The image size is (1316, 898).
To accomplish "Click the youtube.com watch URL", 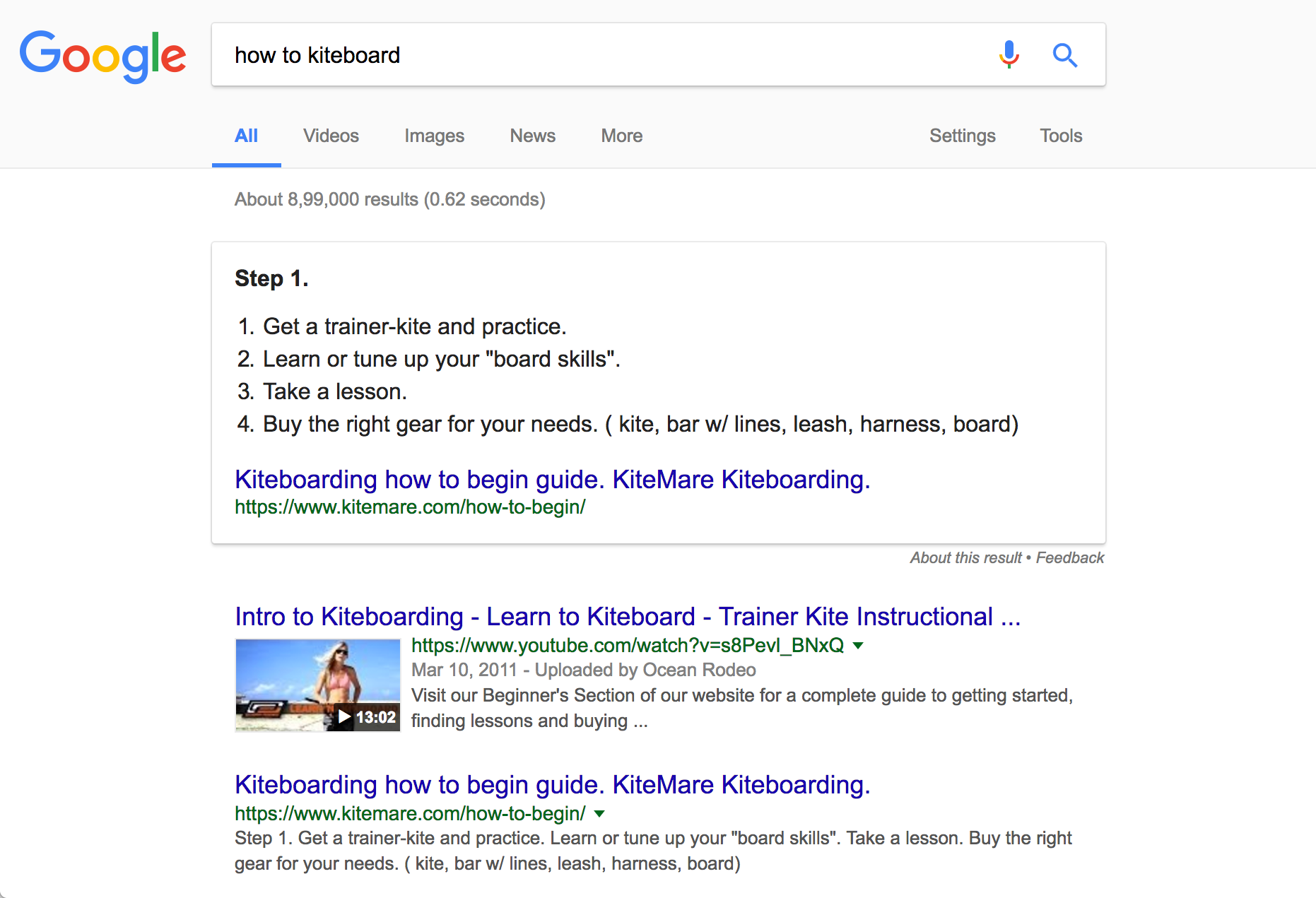I will point(628,646).
